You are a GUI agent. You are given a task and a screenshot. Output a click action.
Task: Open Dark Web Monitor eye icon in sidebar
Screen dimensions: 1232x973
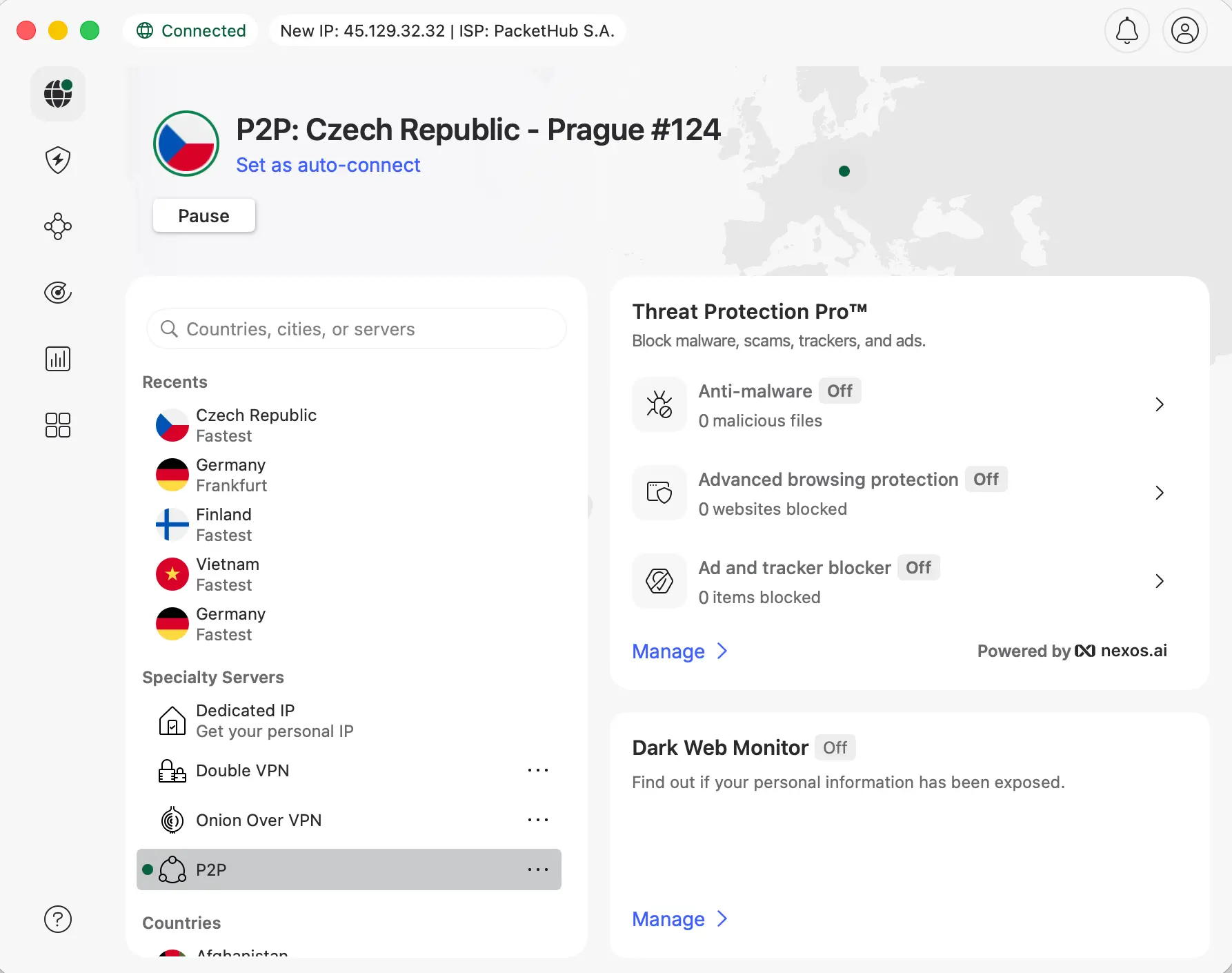point(57,293)
